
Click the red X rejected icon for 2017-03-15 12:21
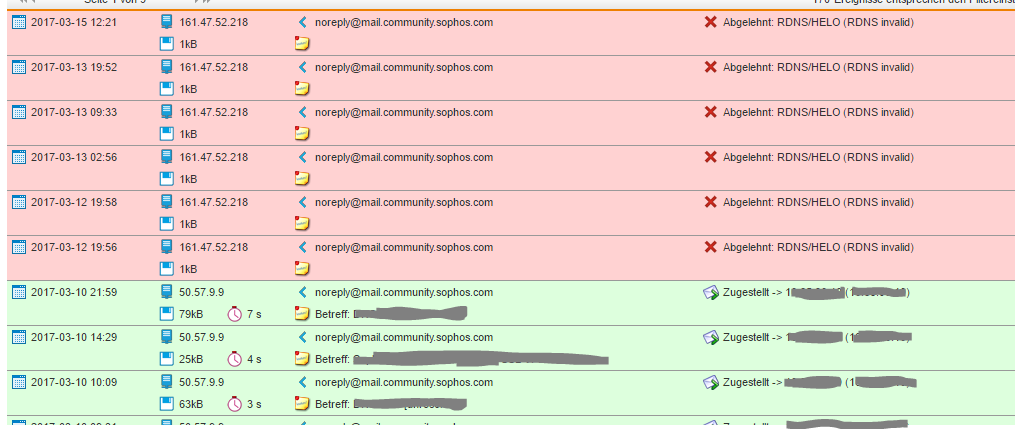[x=710, y=22]
